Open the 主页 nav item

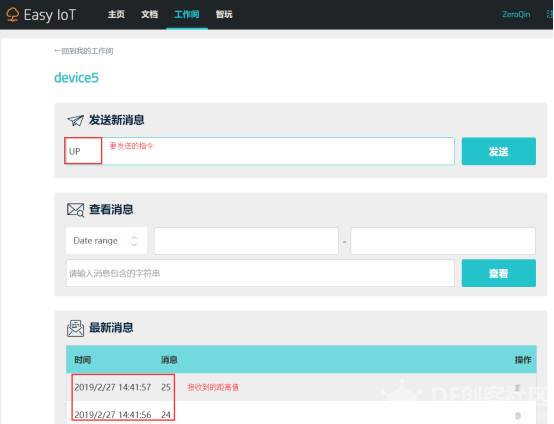tap(116, 14)
